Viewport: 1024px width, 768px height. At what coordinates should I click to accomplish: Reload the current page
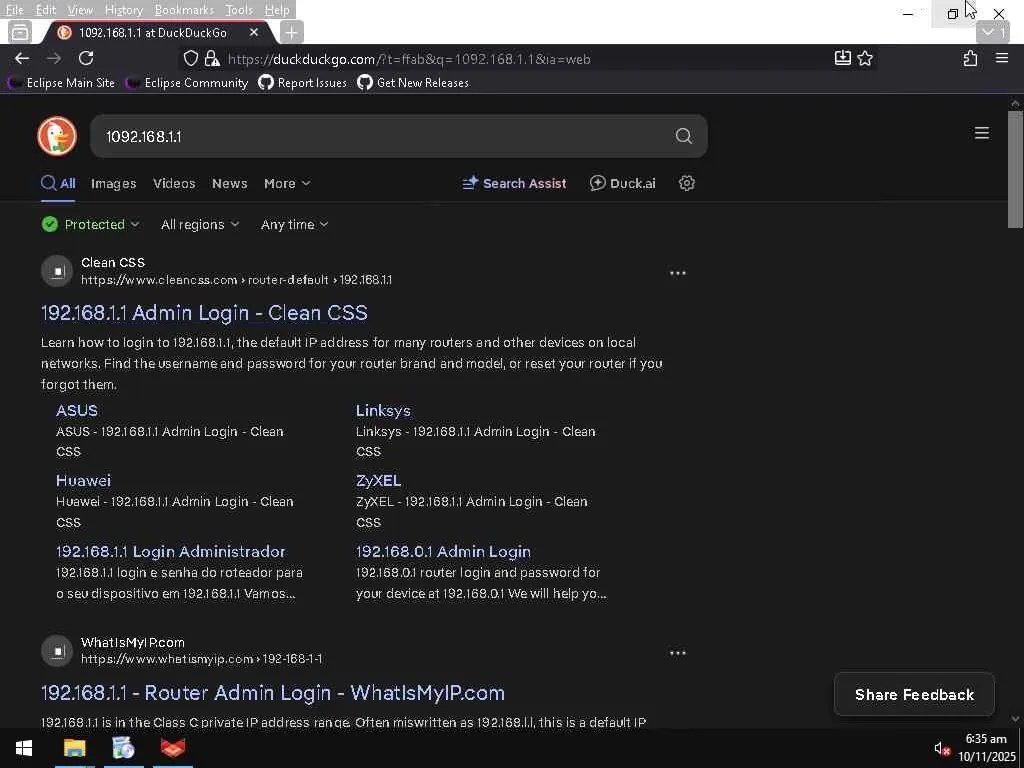86,58
